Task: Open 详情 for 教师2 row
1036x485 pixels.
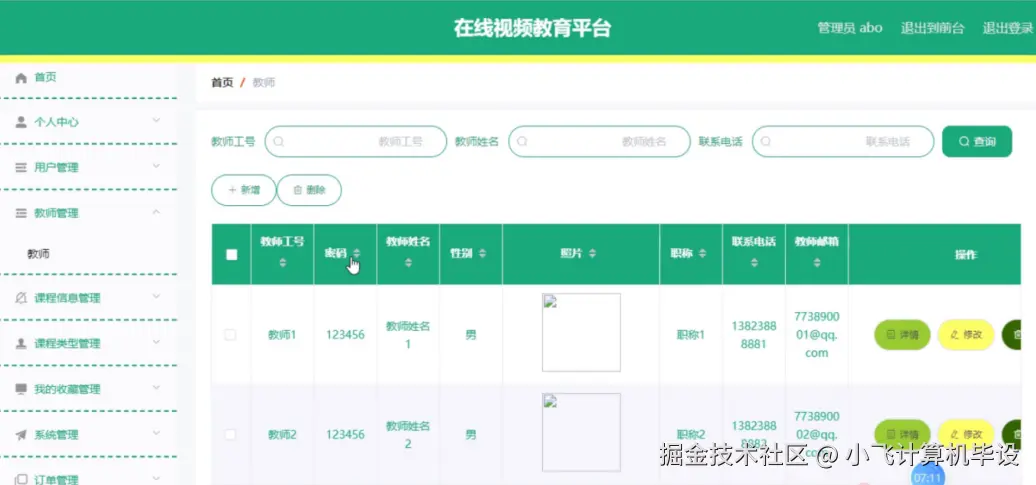Action: 903,434
